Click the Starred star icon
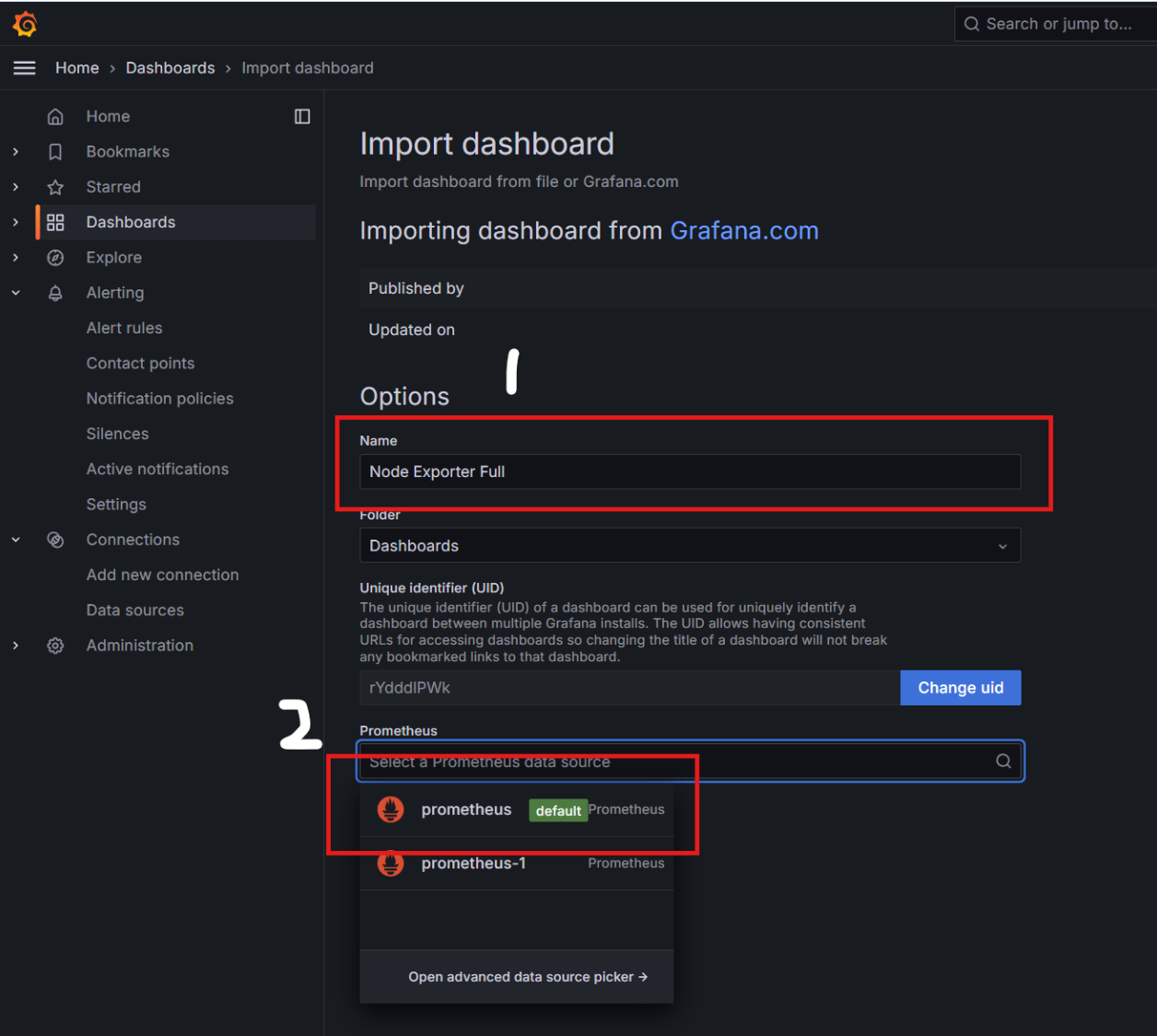 (55, 187)
